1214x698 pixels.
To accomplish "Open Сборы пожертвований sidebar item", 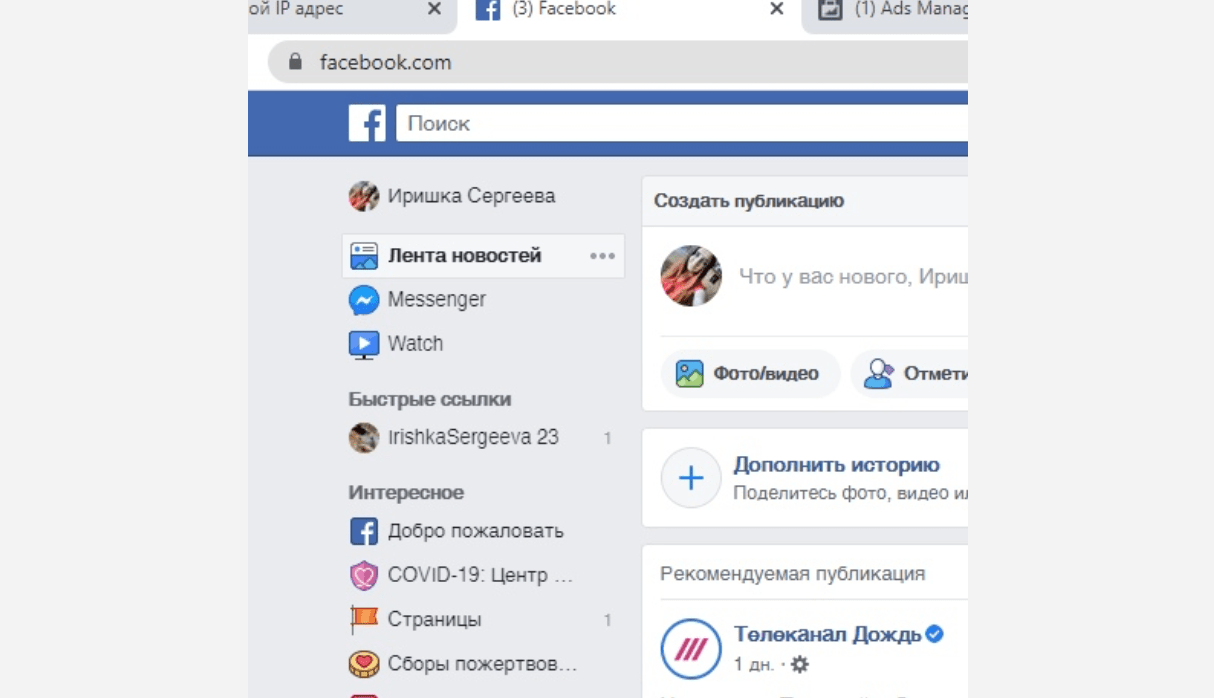I will pyautogui.click(x=482, y=664).
